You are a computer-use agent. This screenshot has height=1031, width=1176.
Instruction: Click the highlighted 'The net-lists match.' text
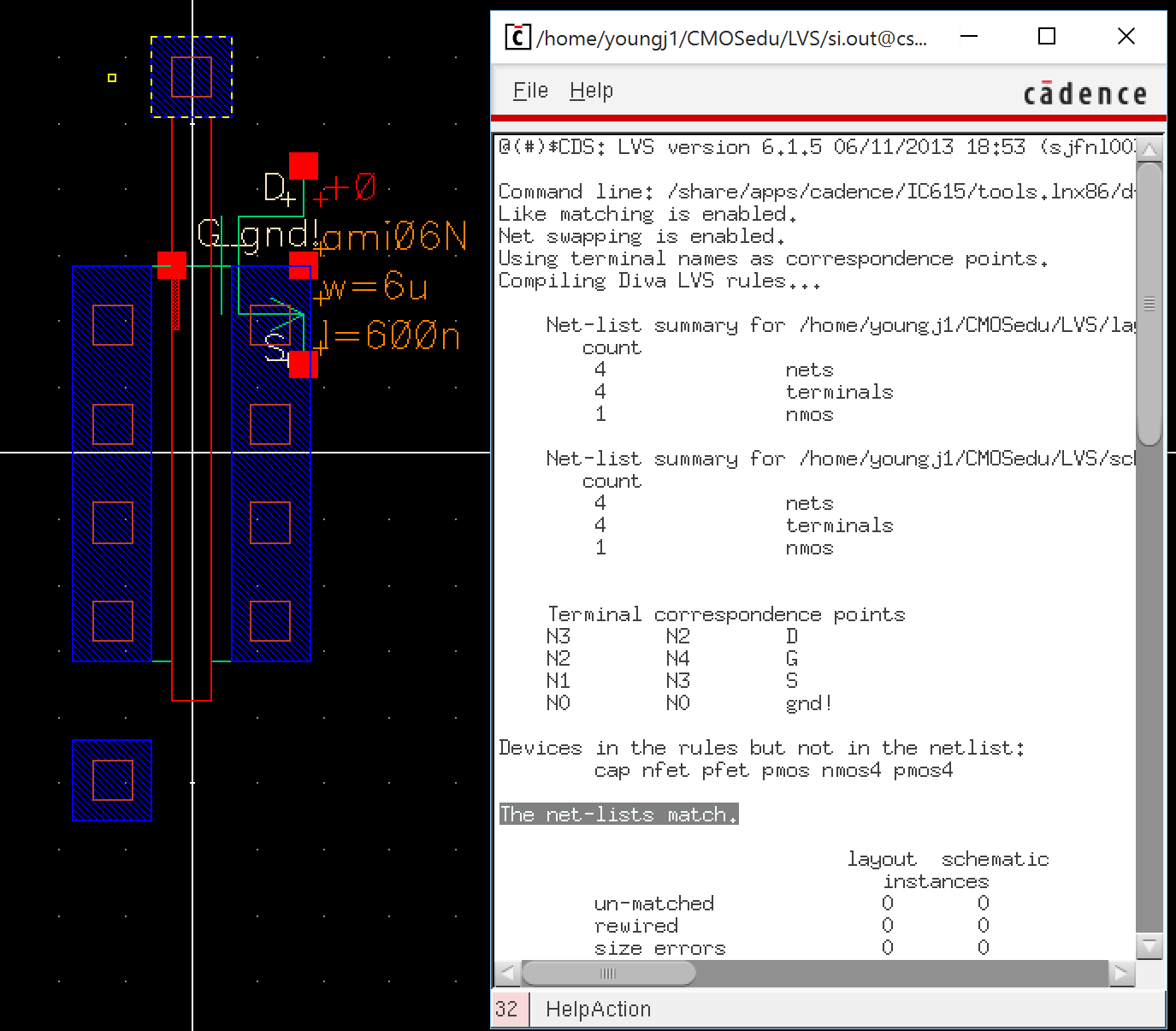pyautogui.click(x=618, y=815)
